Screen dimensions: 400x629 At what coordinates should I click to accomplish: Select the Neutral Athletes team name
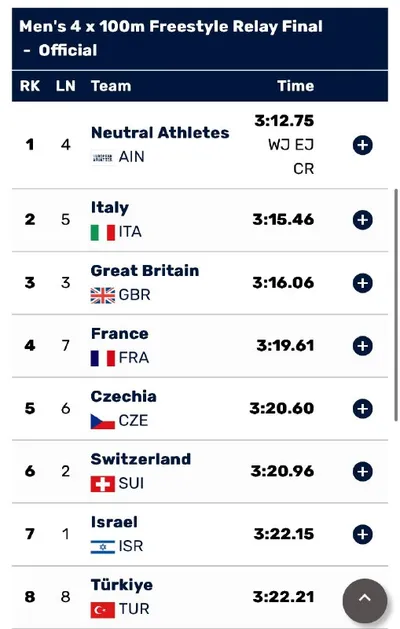(x=160, y=133)
